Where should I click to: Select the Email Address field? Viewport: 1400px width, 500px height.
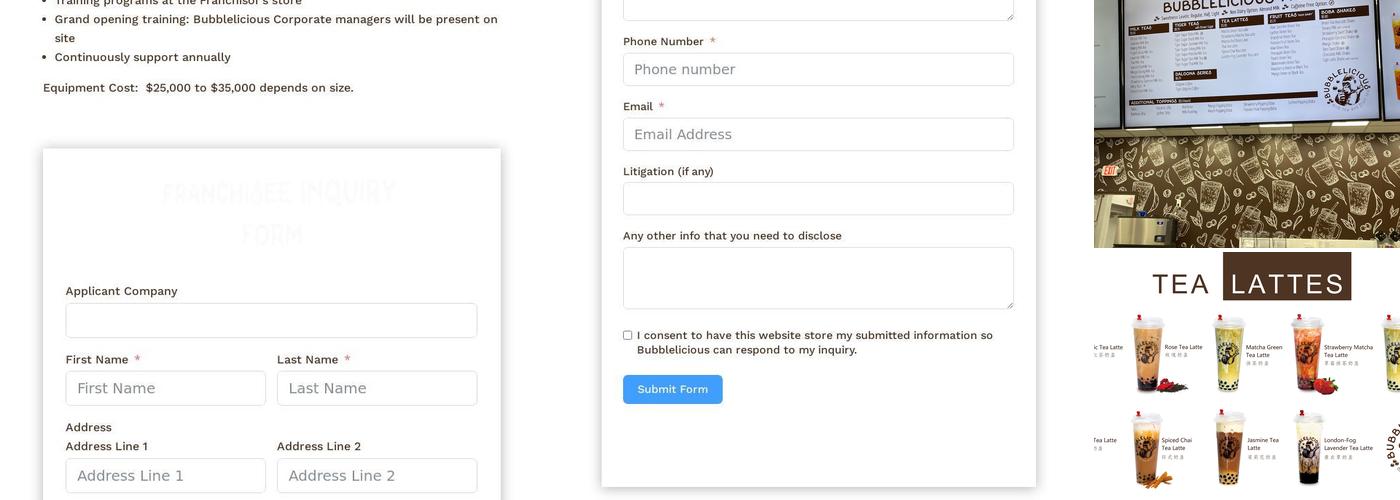(818, 134)
